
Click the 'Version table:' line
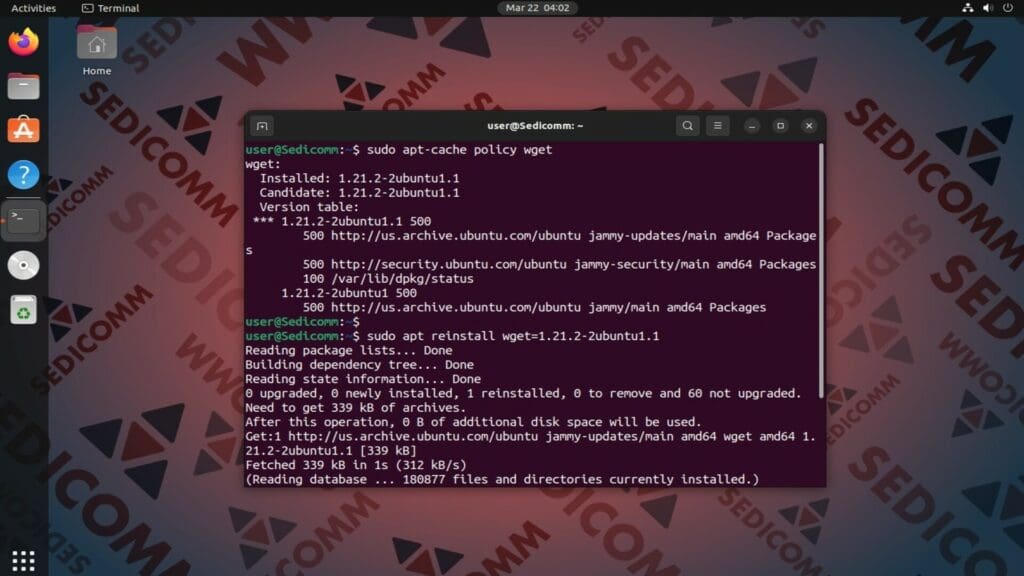pos(309,207)
